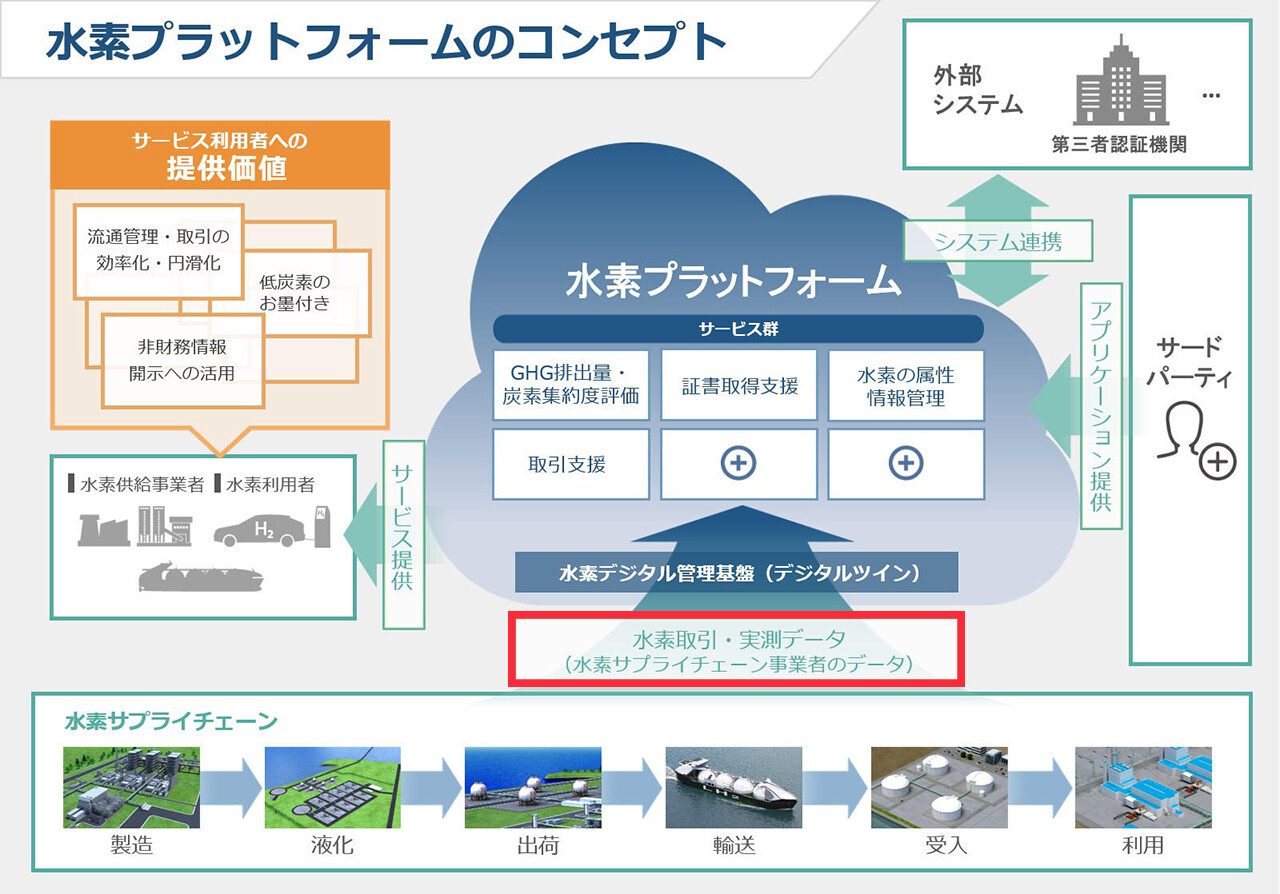This screenshot has height=894, width=1280.
Task: Click the GHG排出量・炭素集約度評価 service box
Action: 571,385
